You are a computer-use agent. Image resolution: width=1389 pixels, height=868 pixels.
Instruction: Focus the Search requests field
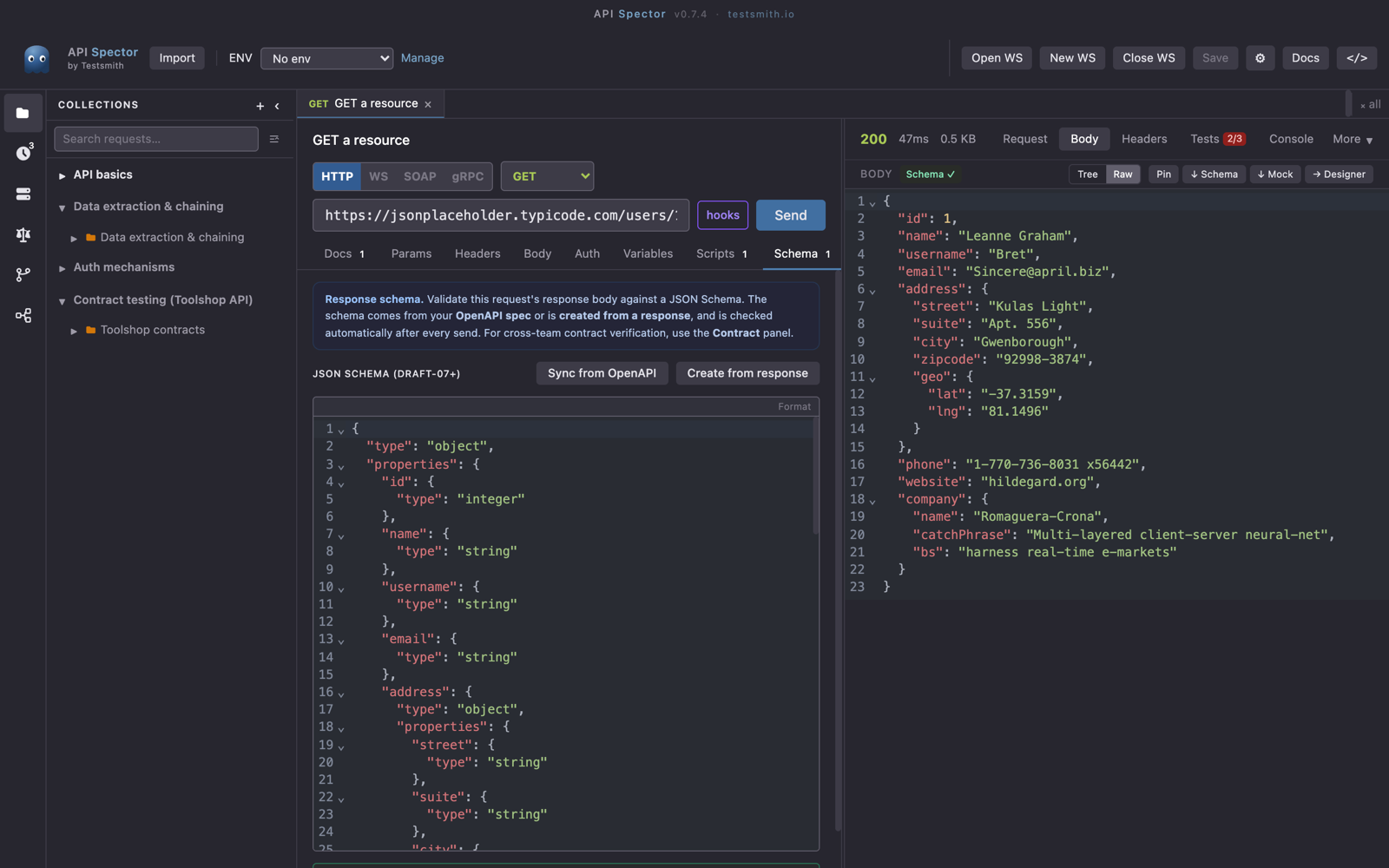tap(156, 139)
